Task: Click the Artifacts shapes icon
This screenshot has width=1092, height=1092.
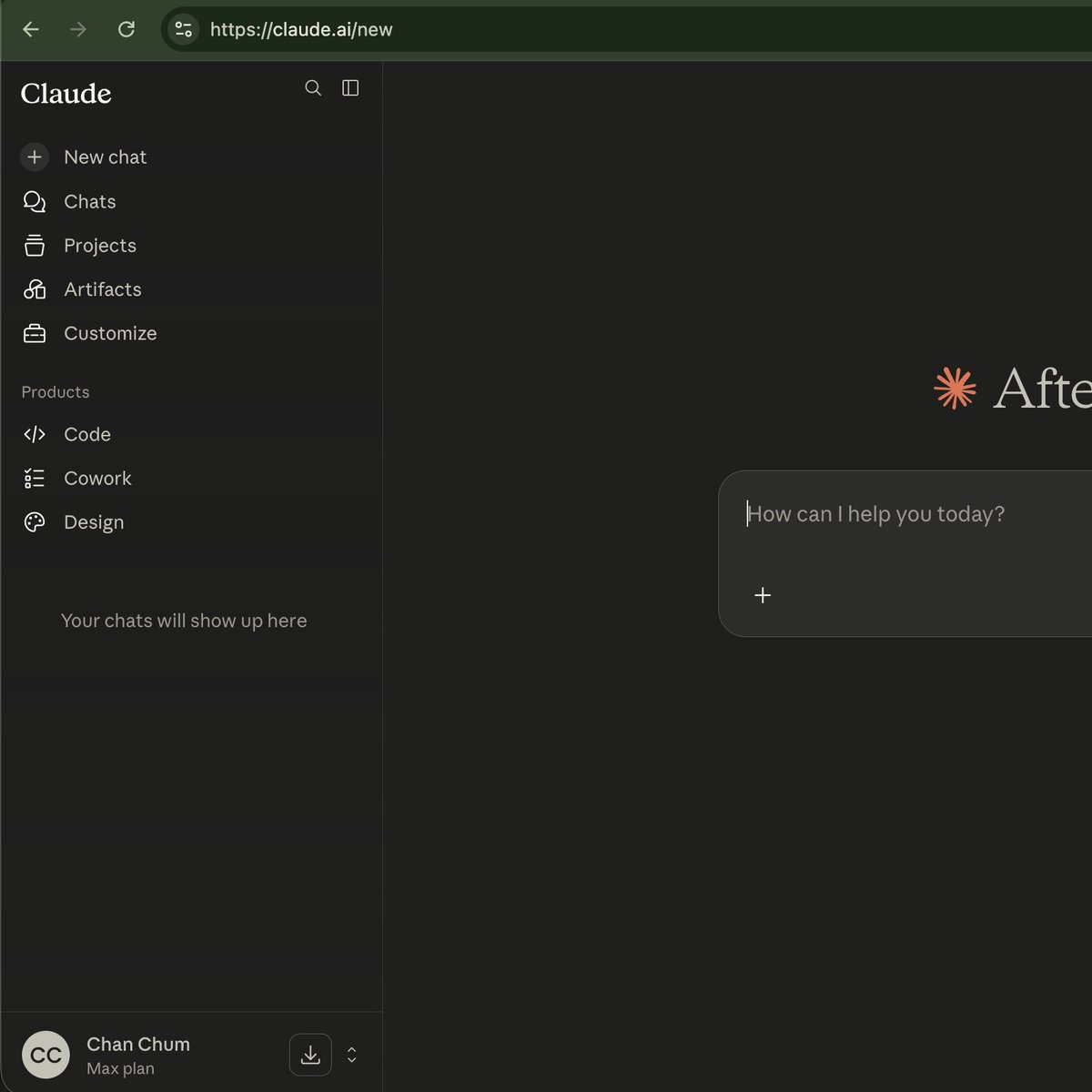Action: tap(35, 289)
